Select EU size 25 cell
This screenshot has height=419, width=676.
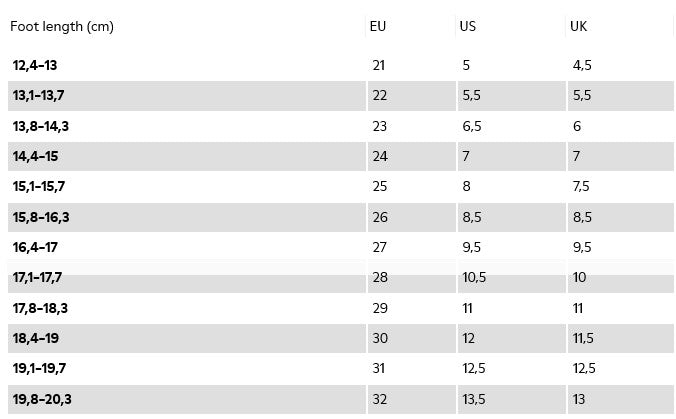click(x=379, y=187)
